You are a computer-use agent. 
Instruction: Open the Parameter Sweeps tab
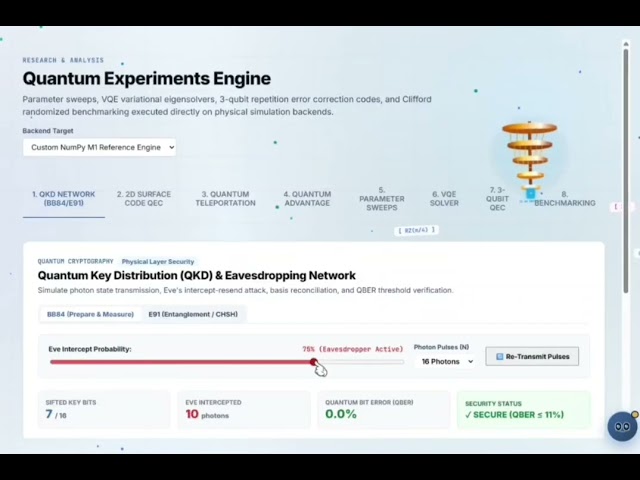pos(382,199)
